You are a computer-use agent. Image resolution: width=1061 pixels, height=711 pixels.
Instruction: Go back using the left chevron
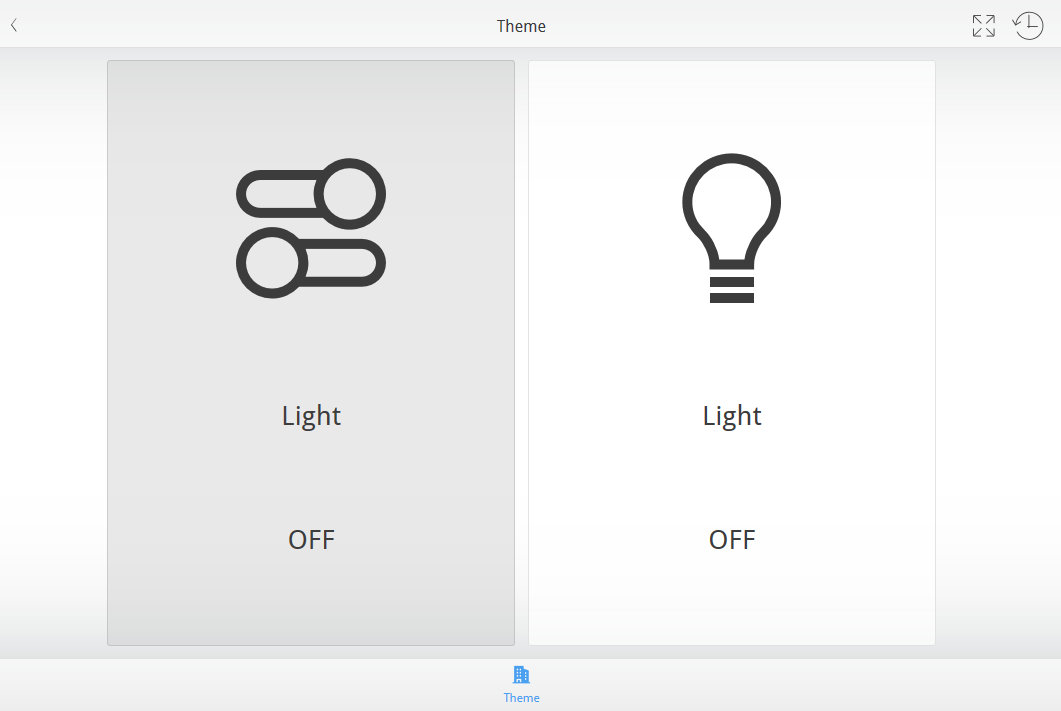pyautogui.click(x=14, y=26)
